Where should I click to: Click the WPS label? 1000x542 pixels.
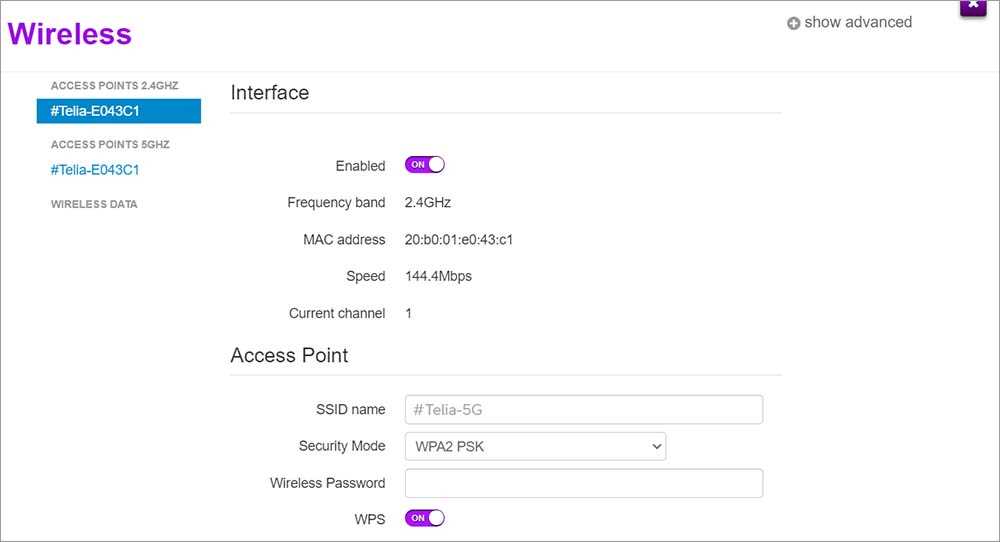[x=370, y=520]
